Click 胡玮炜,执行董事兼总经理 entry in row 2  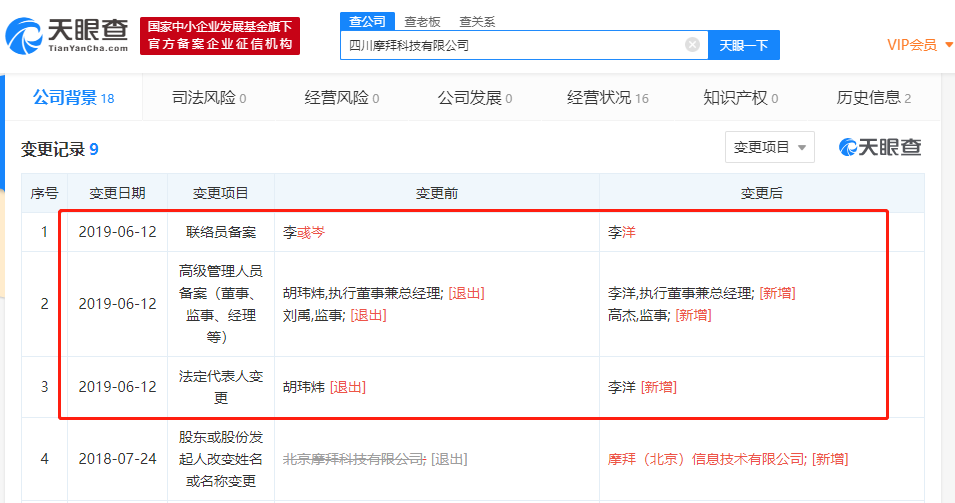click(364, 293)
